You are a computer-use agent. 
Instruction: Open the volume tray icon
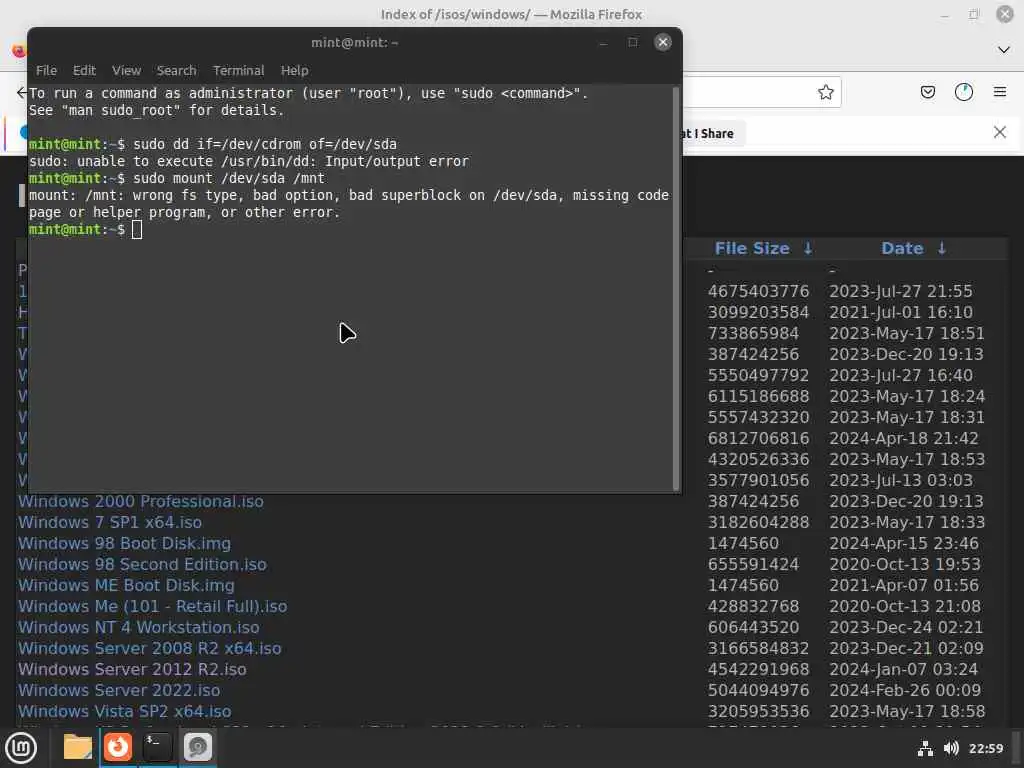(x=951, y=748)
